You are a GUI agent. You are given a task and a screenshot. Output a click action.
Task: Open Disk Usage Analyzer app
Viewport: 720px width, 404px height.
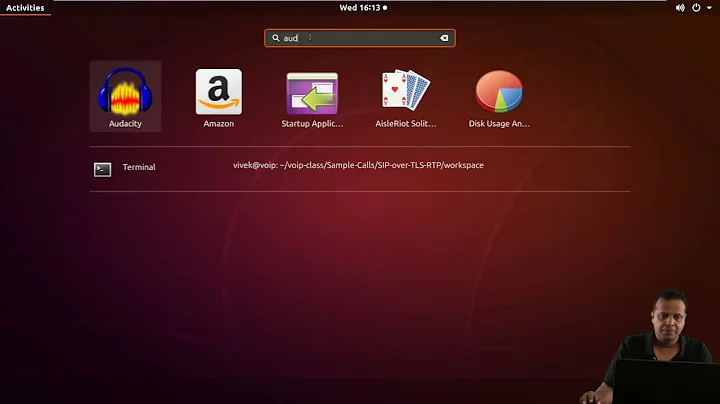(x=499, y=91)
